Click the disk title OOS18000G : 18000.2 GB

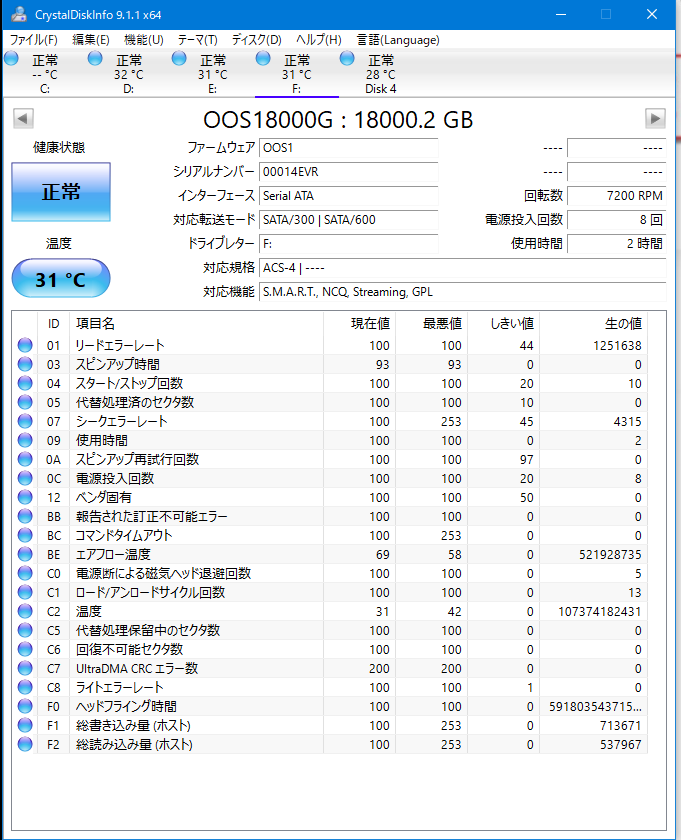tap(338, 119)
